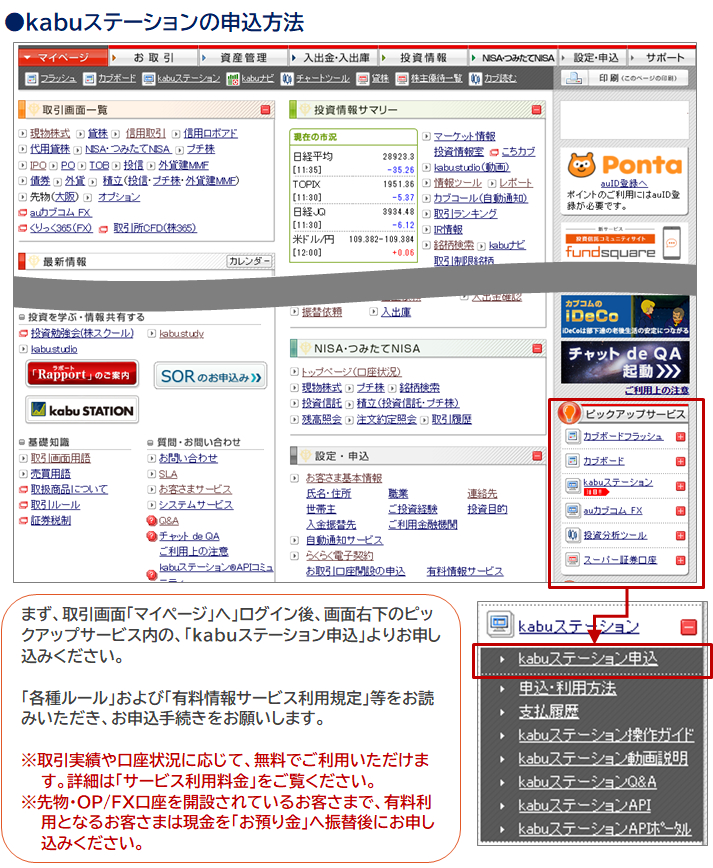Open the カブ読む toolbar icon
Viewport: 713px width, 868px height.
476,79
